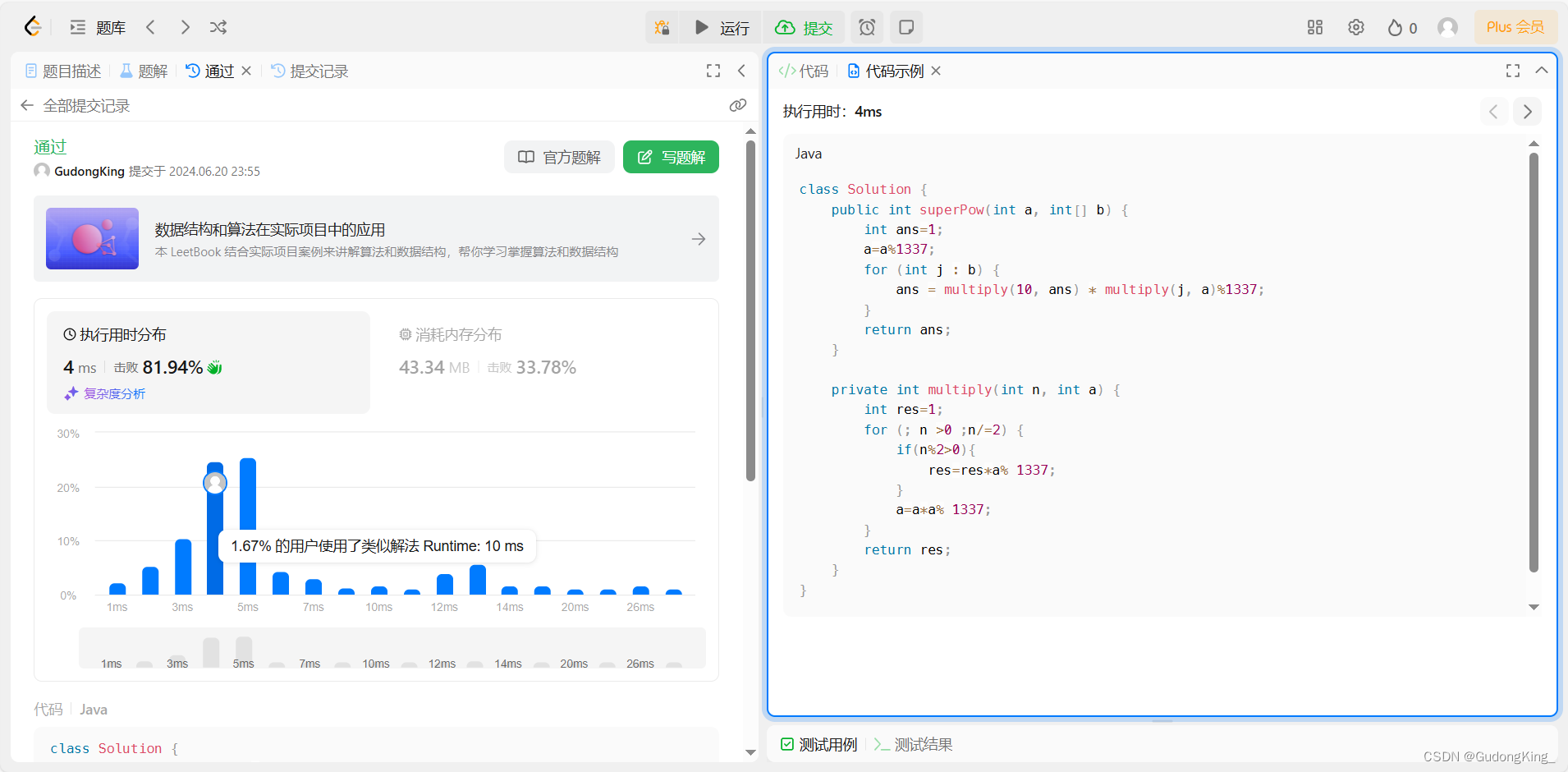Switch to the 题目描述 tab

pos(62,71)
